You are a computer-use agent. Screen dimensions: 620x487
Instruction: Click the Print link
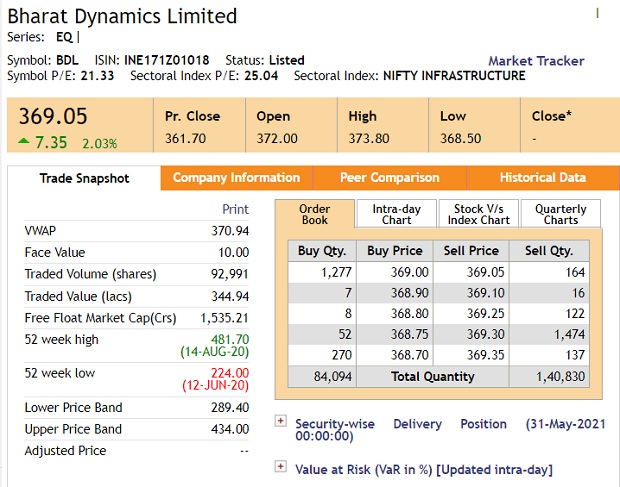coord(235,209)
